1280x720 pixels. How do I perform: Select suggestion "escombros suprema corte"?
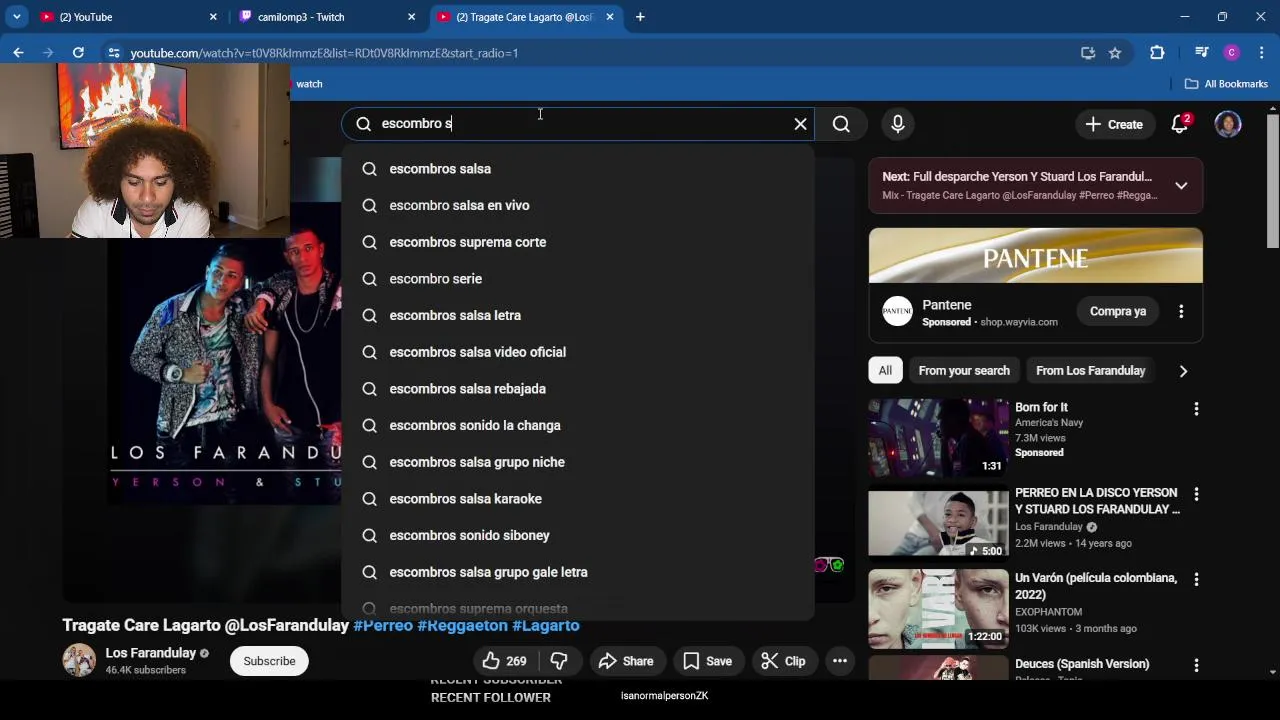(x=578, y=242)
